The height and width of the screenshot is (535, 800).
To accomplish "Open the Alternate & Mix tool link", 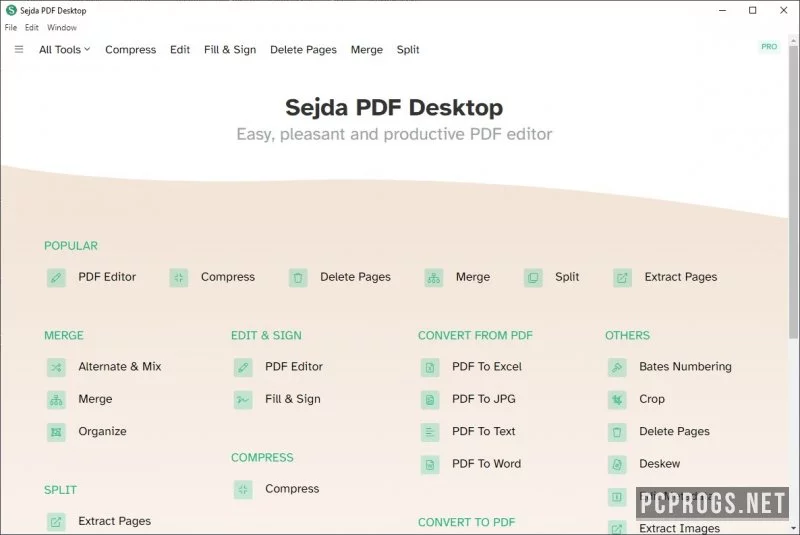I will coord(120,367).
